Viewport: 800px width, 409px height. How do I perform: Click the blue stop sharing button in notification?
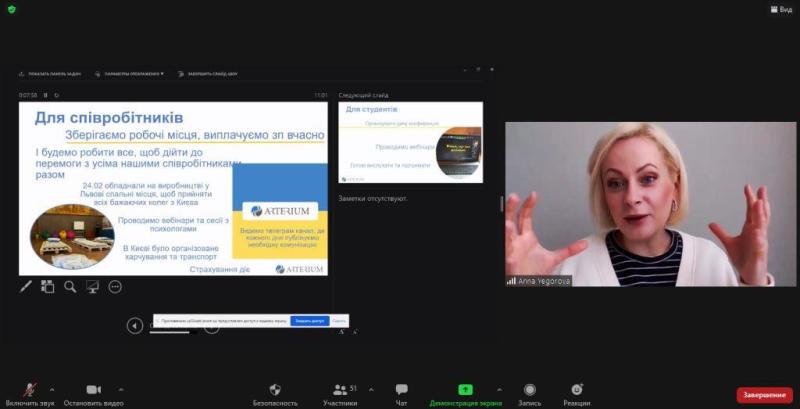click(x=310, y=321)
